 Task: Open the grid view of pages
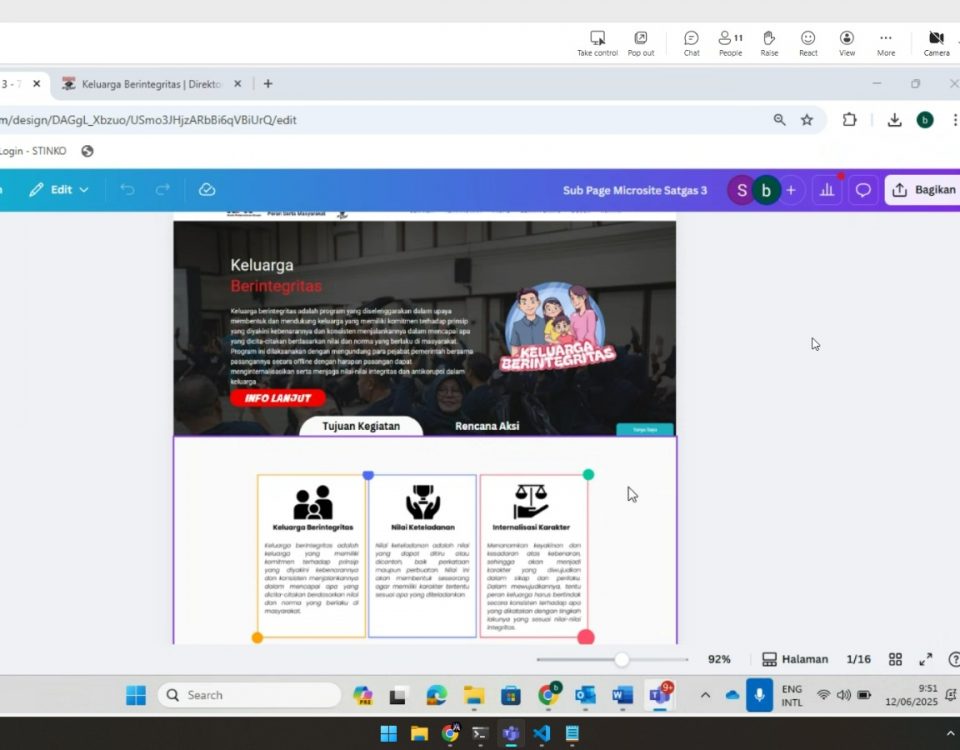pyautogui.click(x=896, y=659)
